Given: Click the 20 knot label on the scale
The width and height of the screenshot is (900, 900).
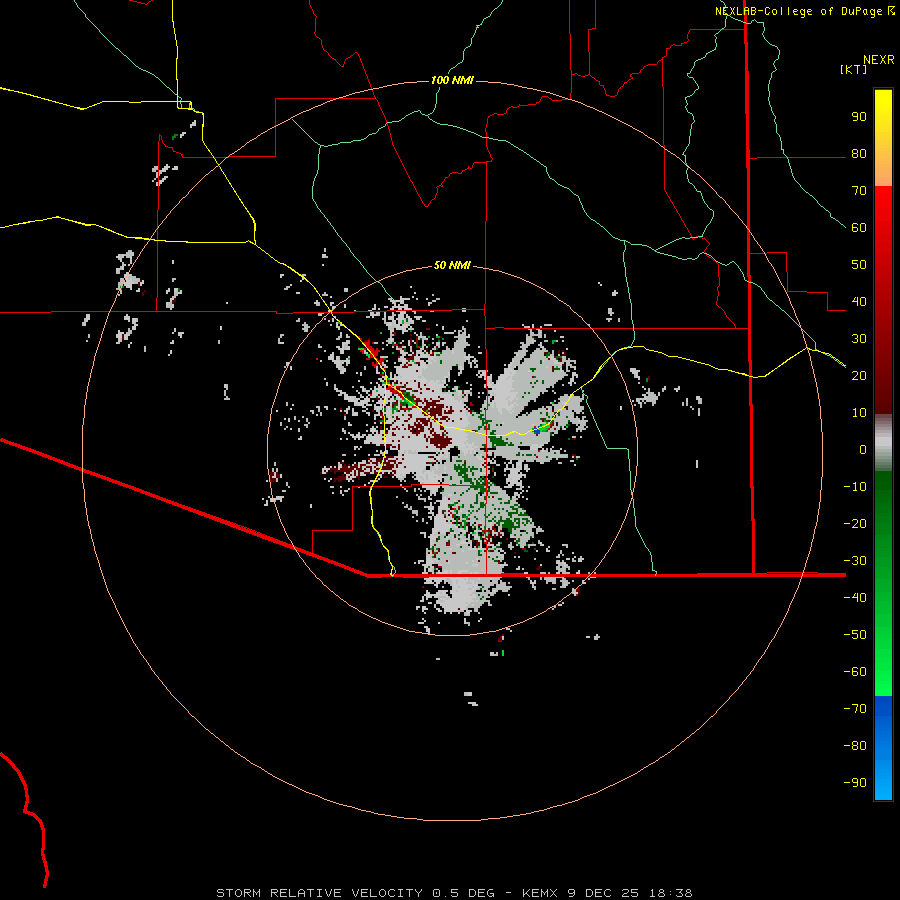Looking at the screenshot, I should click(859, 375).
